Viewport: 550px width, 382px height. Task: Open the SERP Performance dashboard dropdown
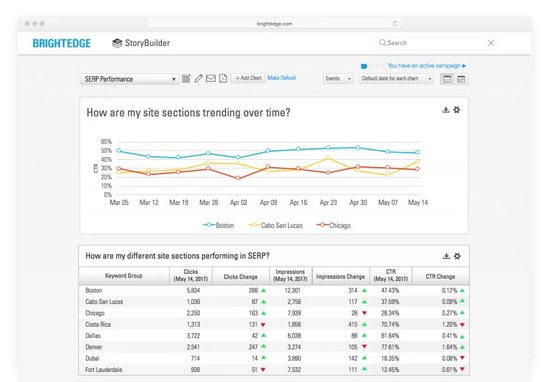(129, 79)
